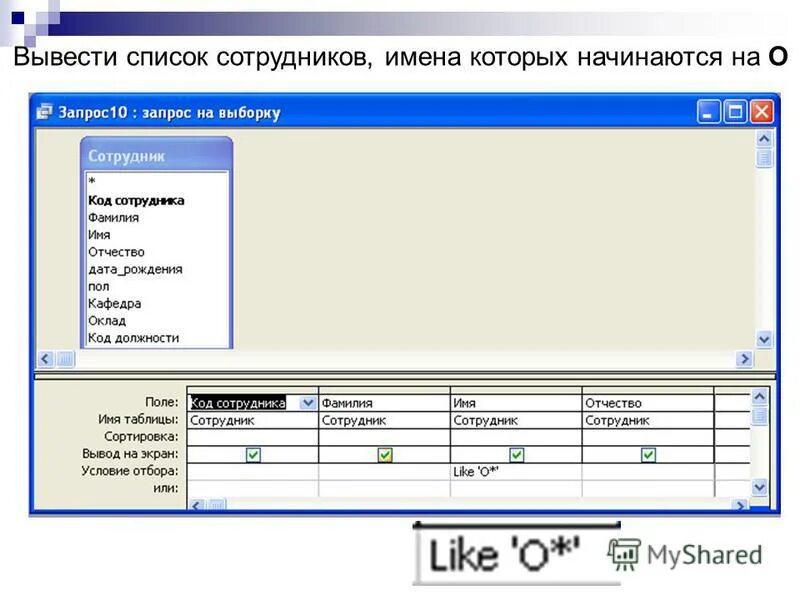Toggle the display checkbox under Имя
This screenshot has width=800, height=600.
518,456
